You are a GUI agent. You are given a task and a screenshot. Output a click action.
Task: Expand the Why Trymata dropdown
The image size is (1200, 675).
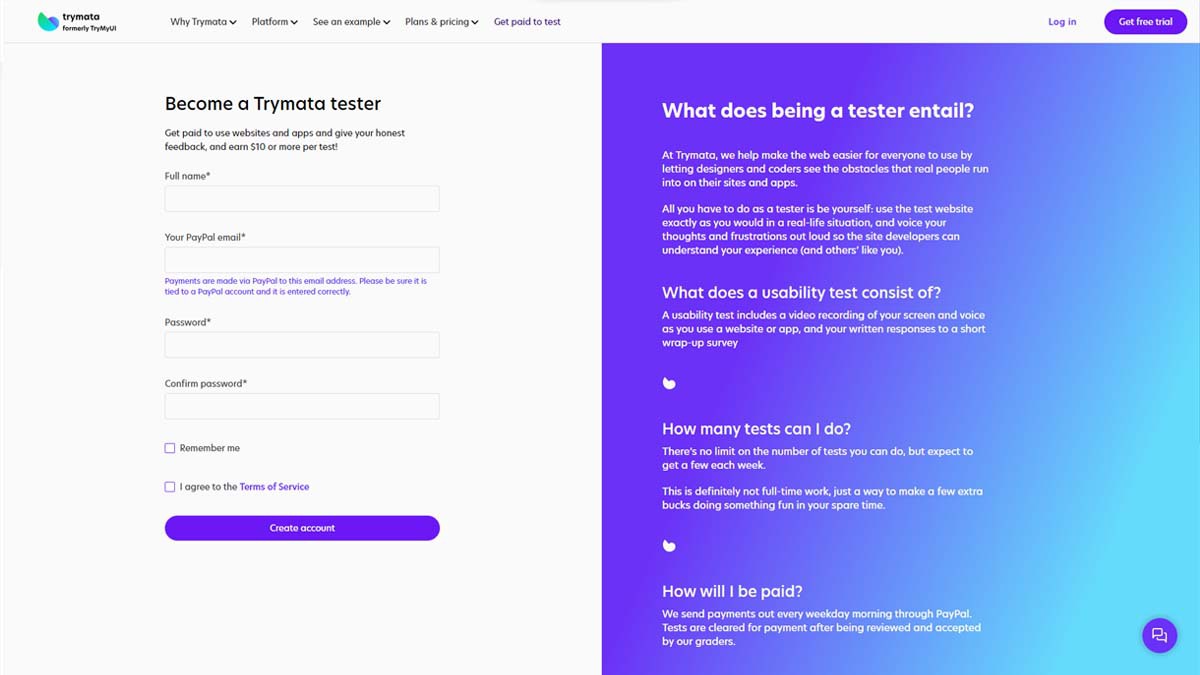pos(203,22)
